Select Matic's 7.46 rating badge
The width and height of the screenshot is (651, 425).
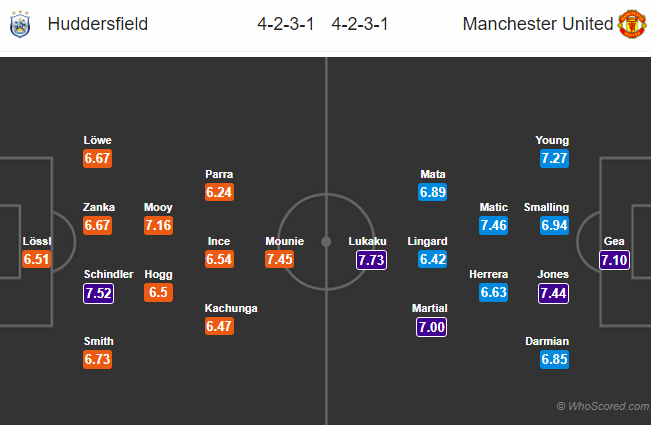(x=494, y=226)
